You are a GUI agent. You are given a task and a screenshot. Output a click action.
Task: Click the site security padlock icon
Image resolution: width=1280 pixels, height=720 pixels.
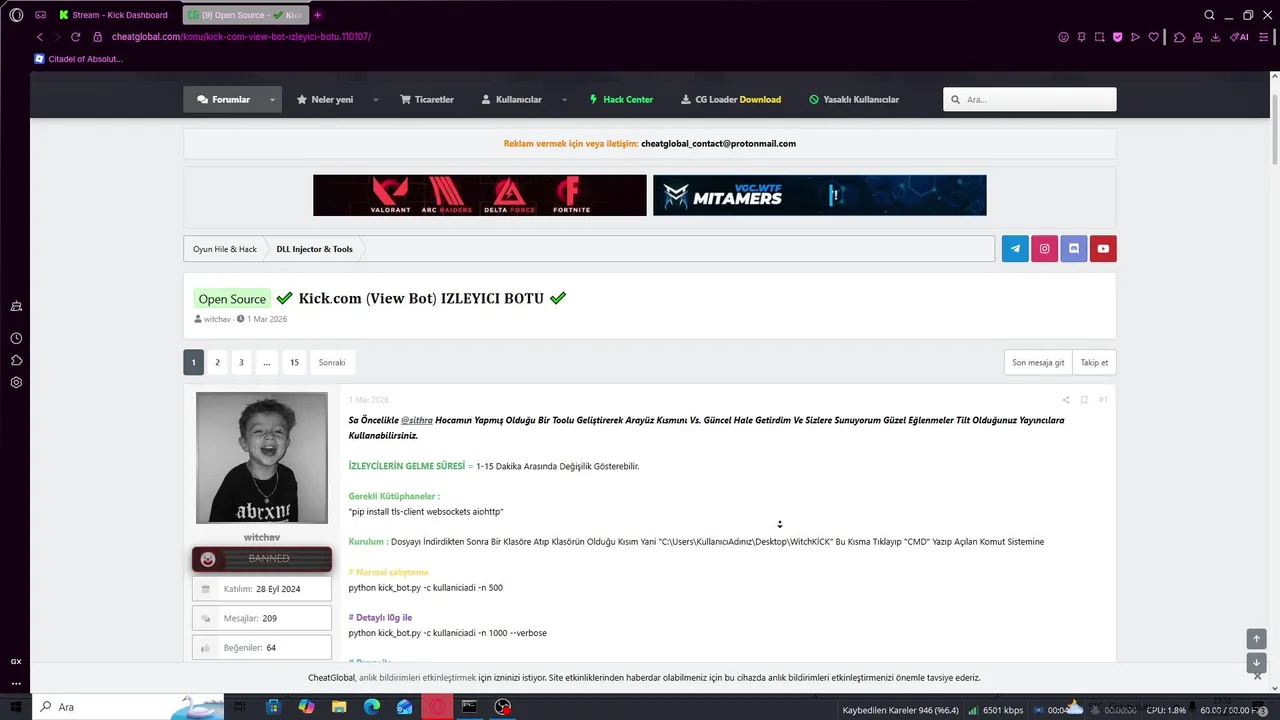coord(98,37)
